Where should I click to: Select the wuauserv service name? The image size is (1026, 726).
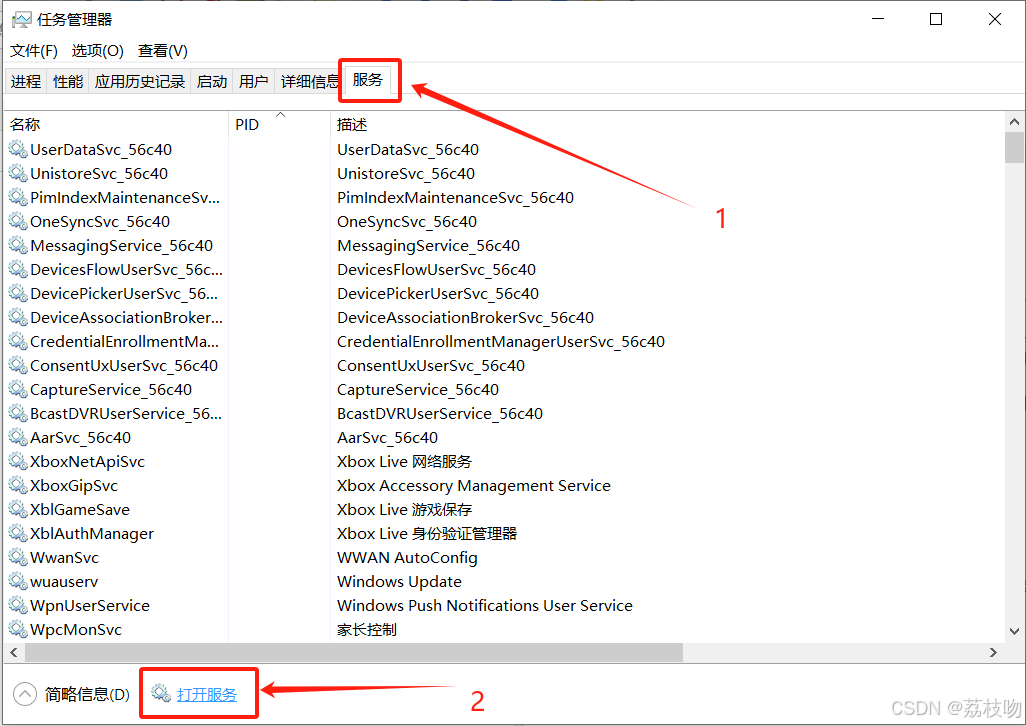pos(64,581)
